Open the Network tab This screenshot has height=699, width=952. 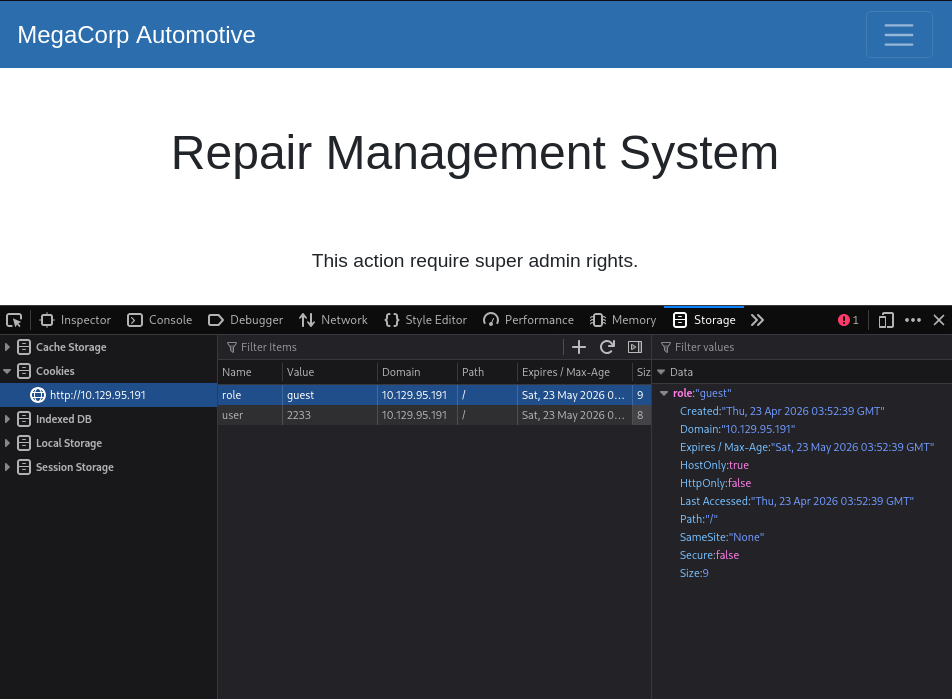[333, 320]
